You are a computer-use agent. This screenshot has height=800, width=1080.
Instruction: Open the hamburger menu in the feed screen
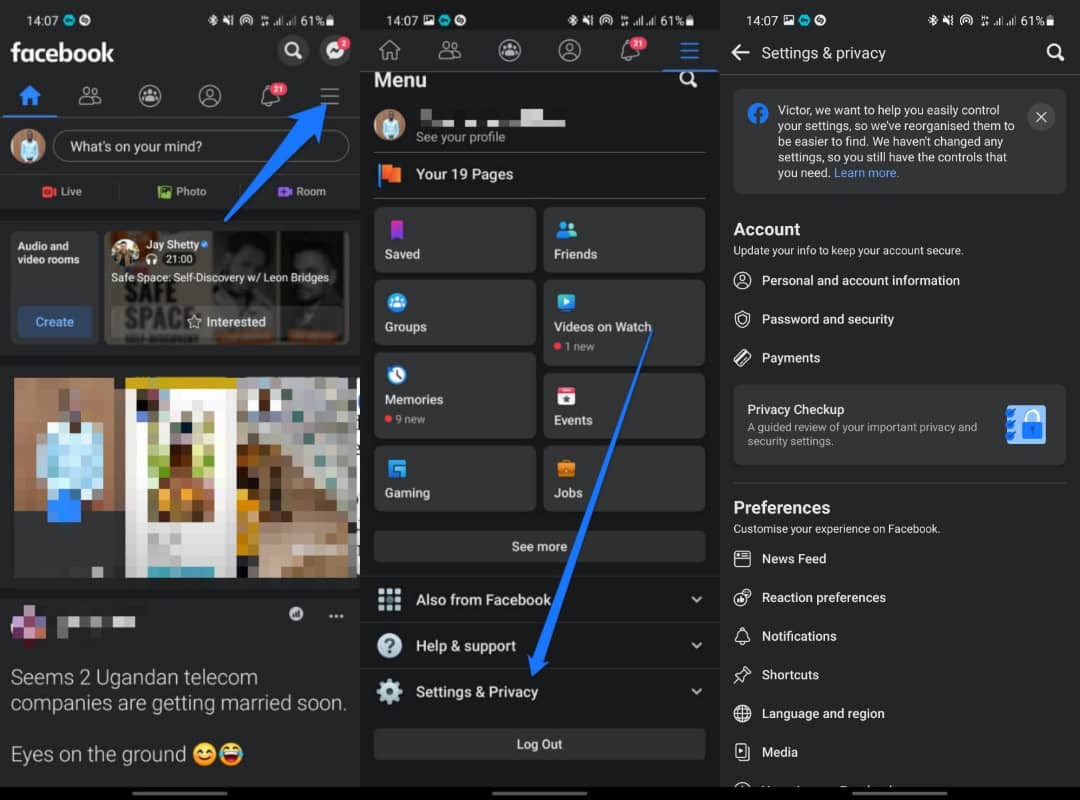tap(330, 96)
